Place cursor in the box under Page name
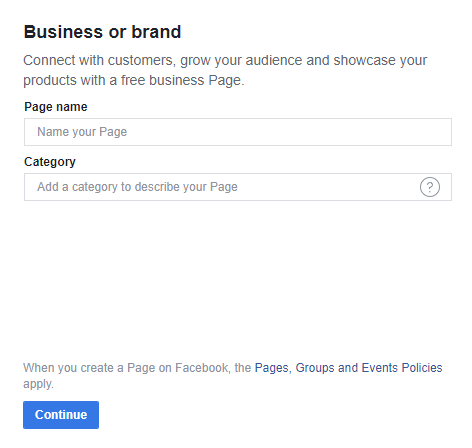This screenshot has height=448, width=472. tap(238, 132)
